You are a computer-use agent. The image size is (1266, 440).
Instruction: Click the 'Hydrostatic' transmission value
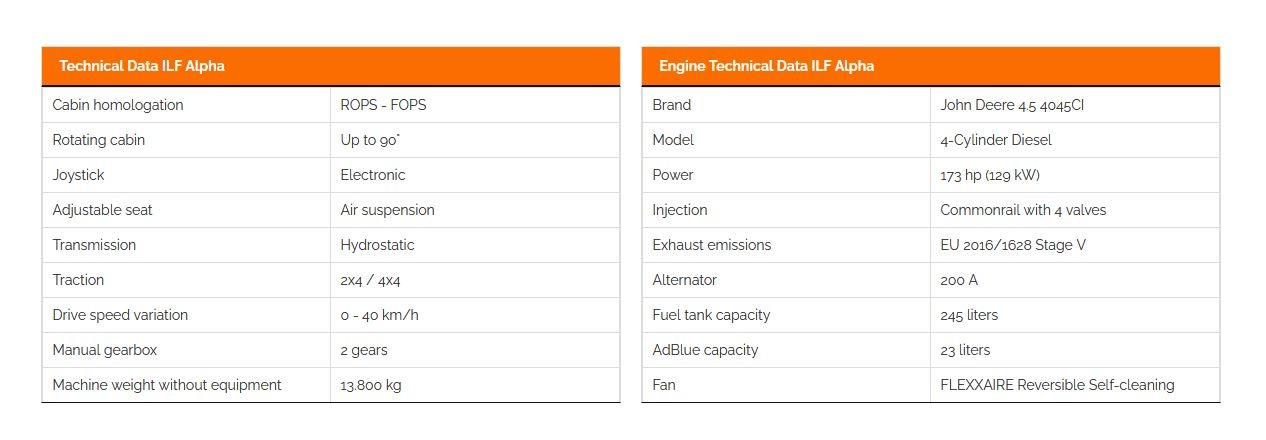pos(377,245)
